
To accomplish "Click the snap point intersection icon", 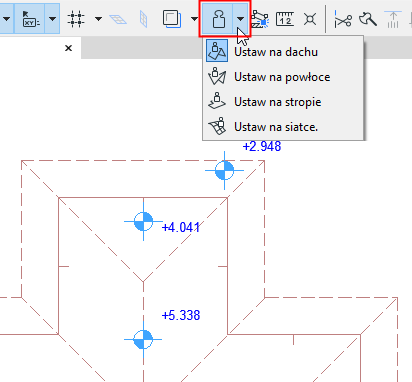I will (x=310, y=19).
